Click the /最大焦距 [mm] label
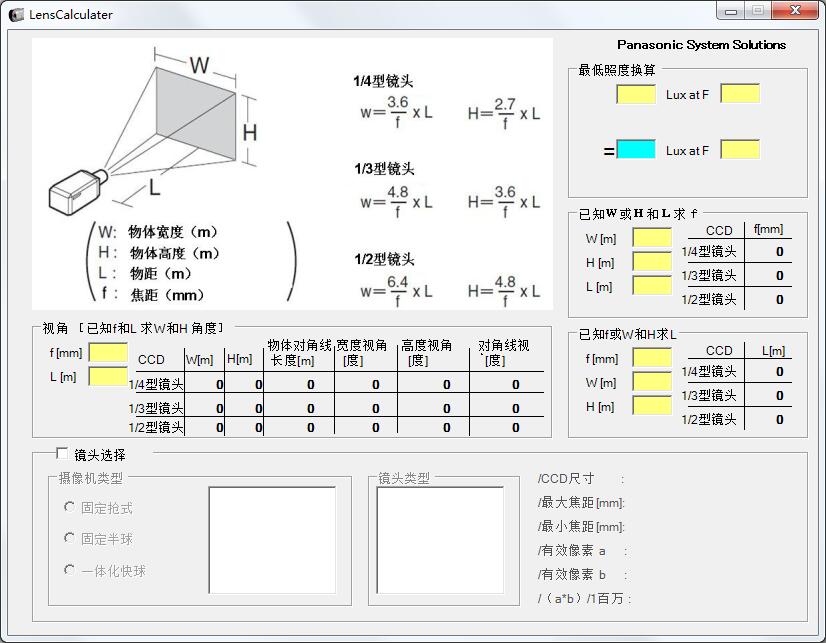Viewport: 826px width, 643px height. pos(581,502)
